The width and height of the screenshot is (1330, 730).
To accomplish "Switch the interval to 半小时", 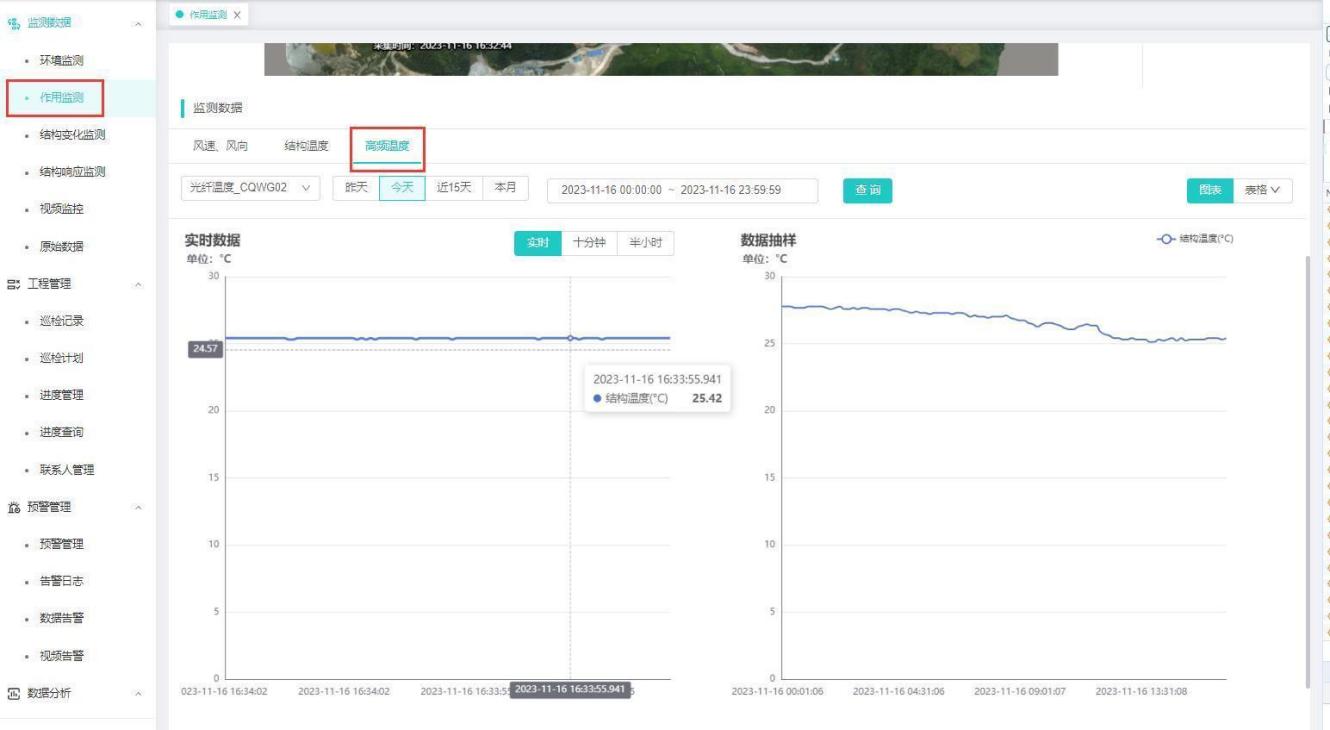I will [x=645, y=243].
